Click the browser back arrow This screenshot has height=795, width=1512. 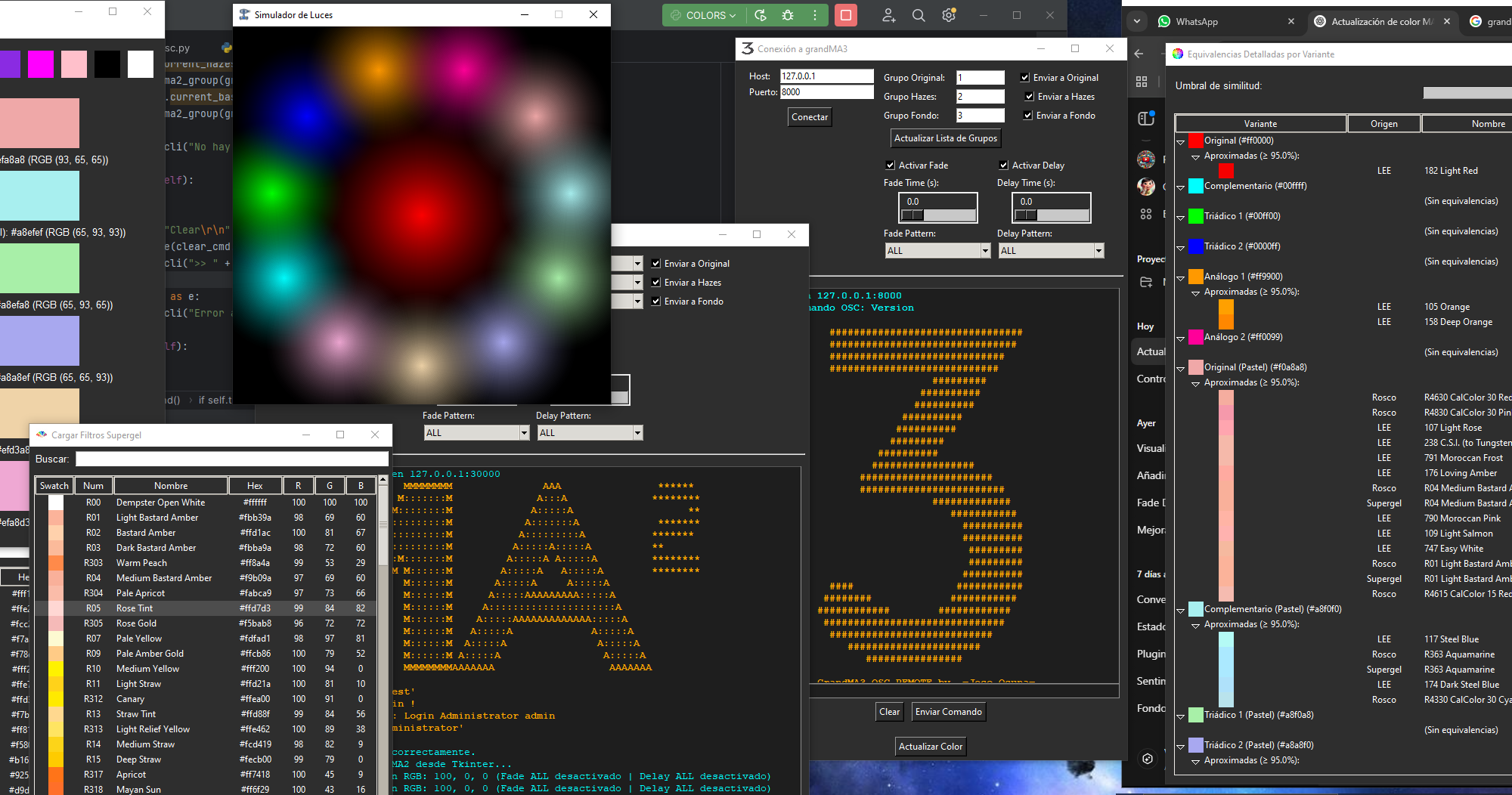1139,54
